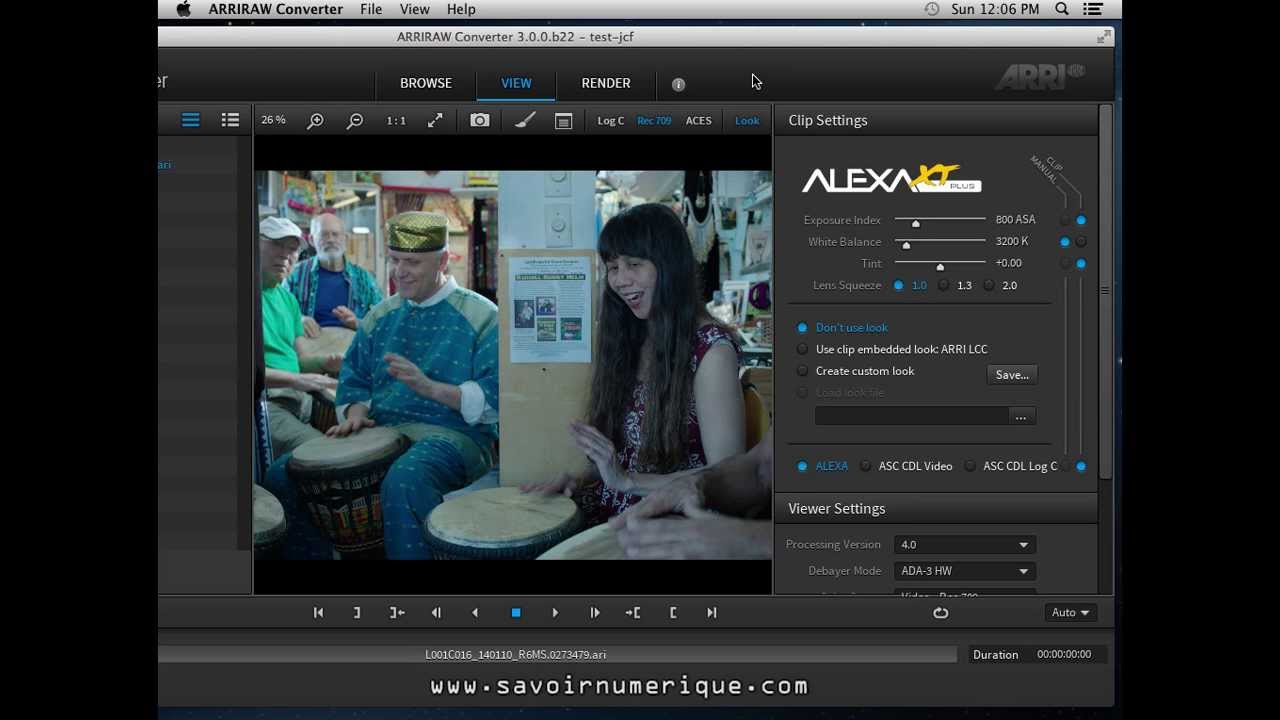
Task: Switch to the RENDER tab
Action: click(606, 83)
